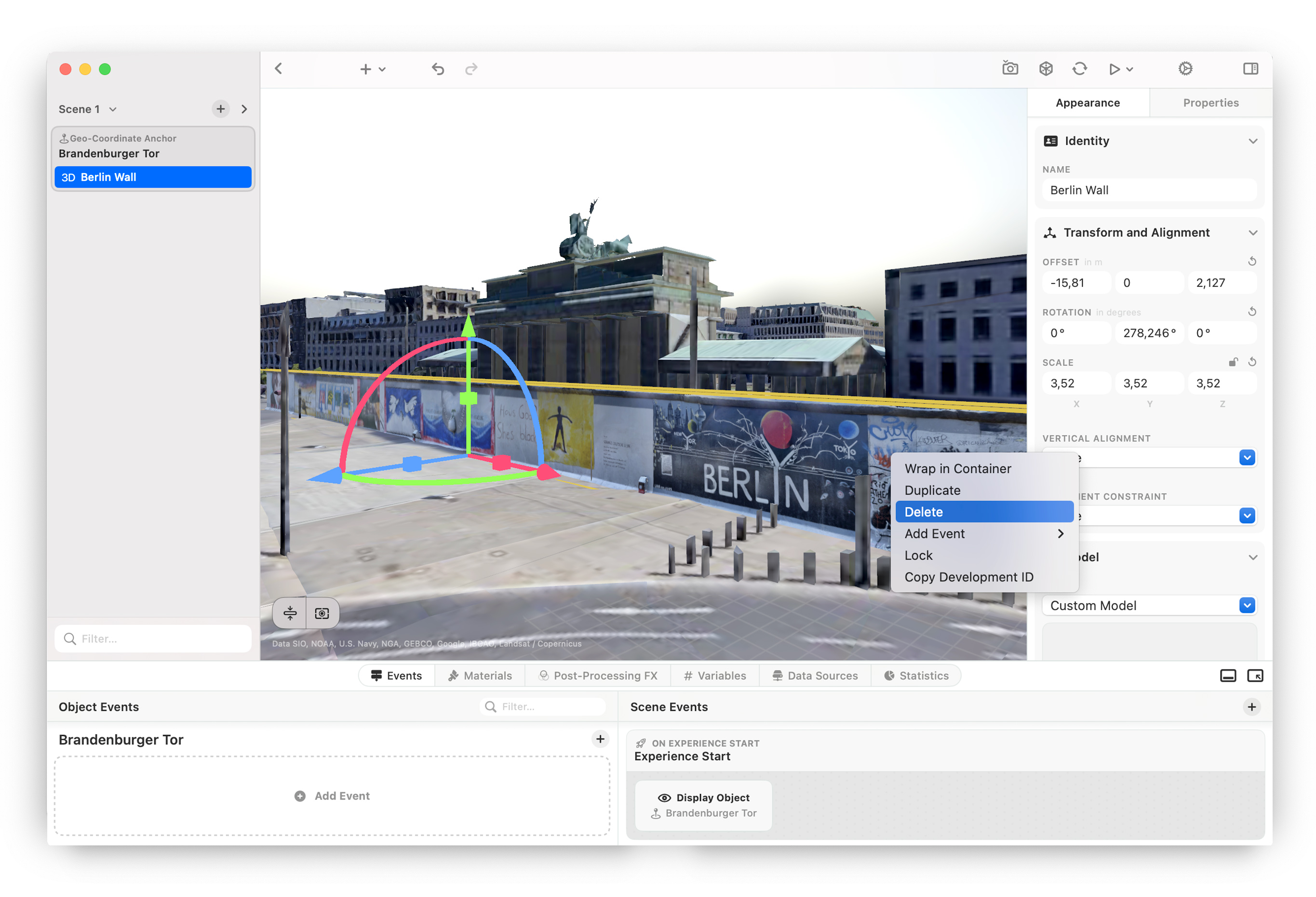Click the Display Object action card

click(x=703, y=804)
